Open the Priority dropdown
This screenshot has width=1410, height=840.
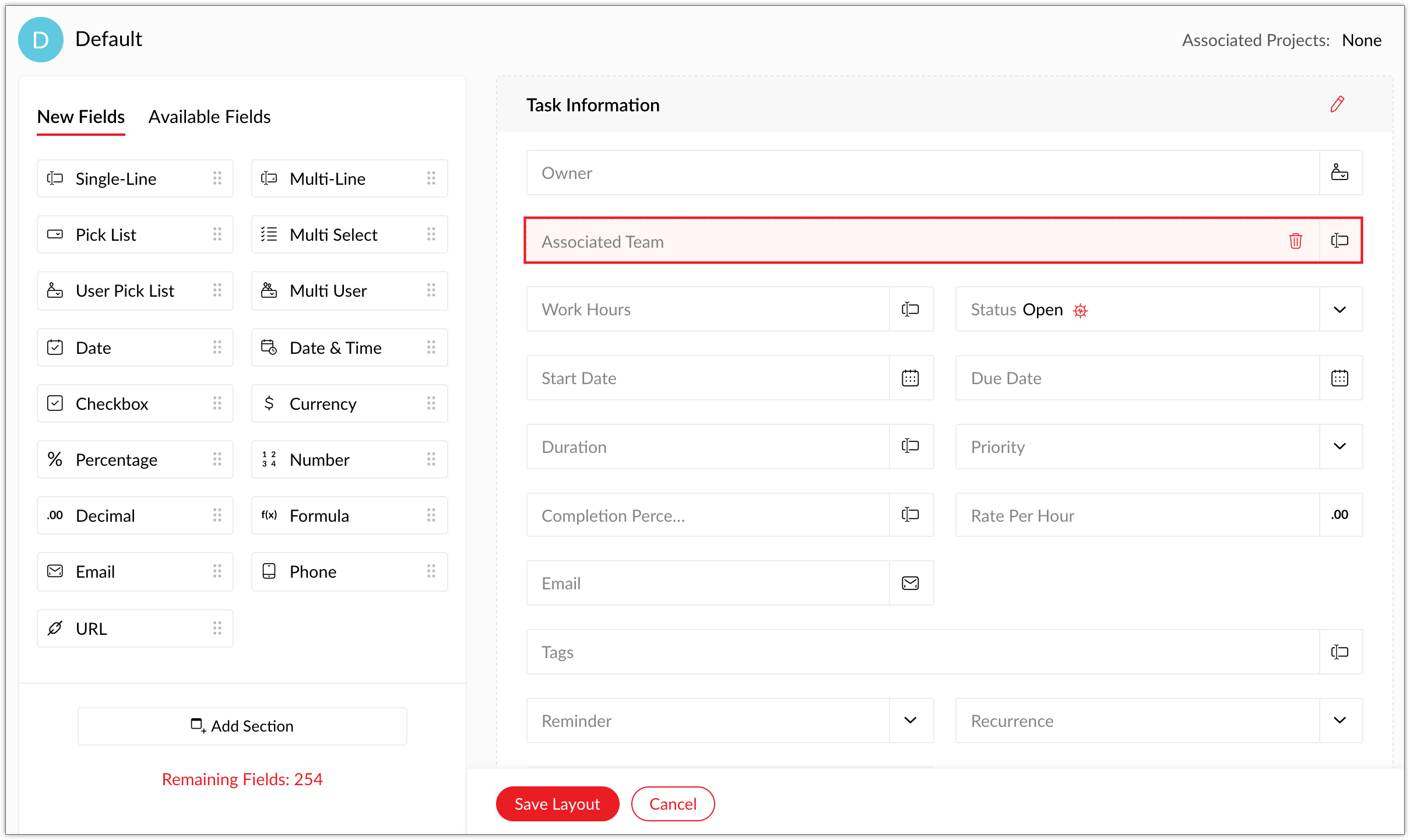1339,447
